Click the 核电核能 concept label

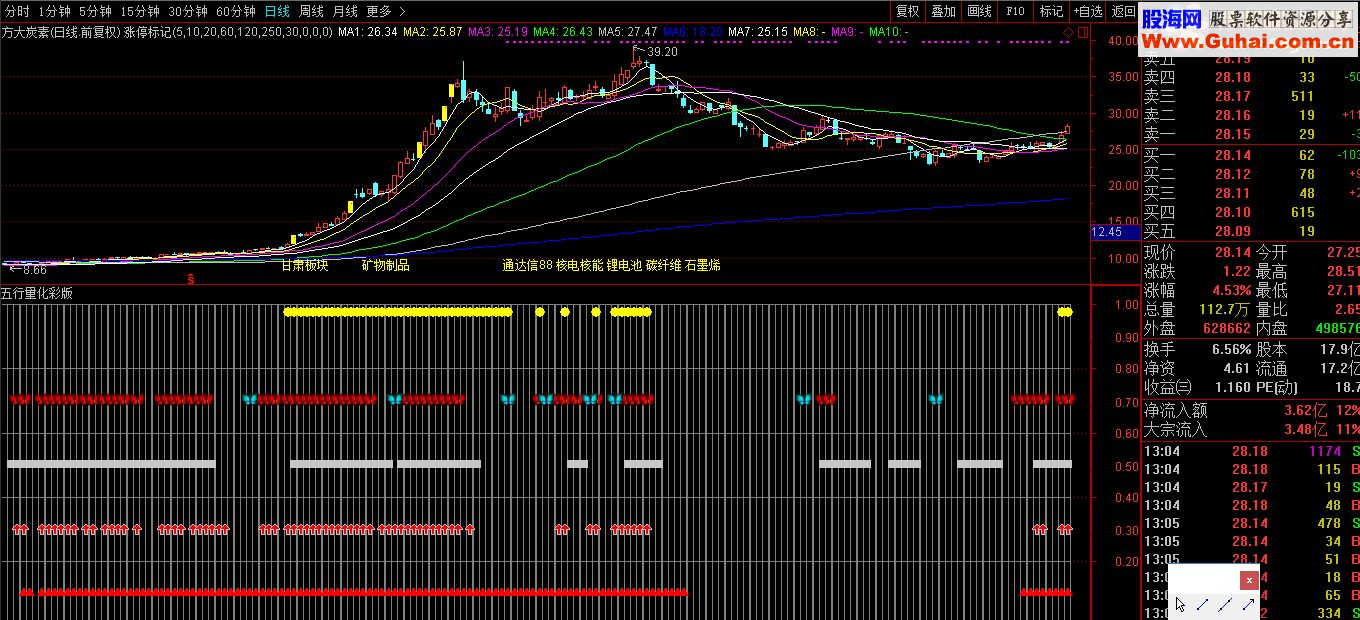coord(578,266)
